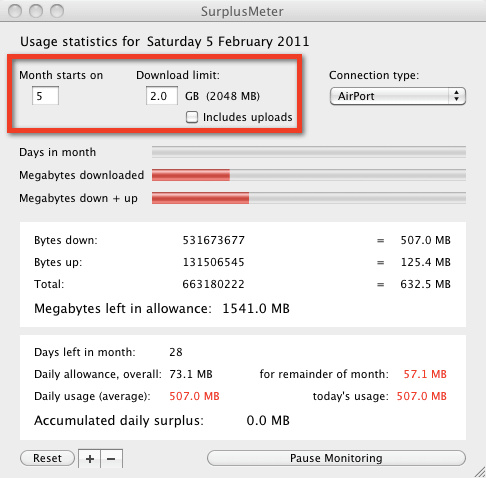The width and height of the screenshot is (486, 478).
Task: Click the bytes down value 531673677
Action: (213, 240)
